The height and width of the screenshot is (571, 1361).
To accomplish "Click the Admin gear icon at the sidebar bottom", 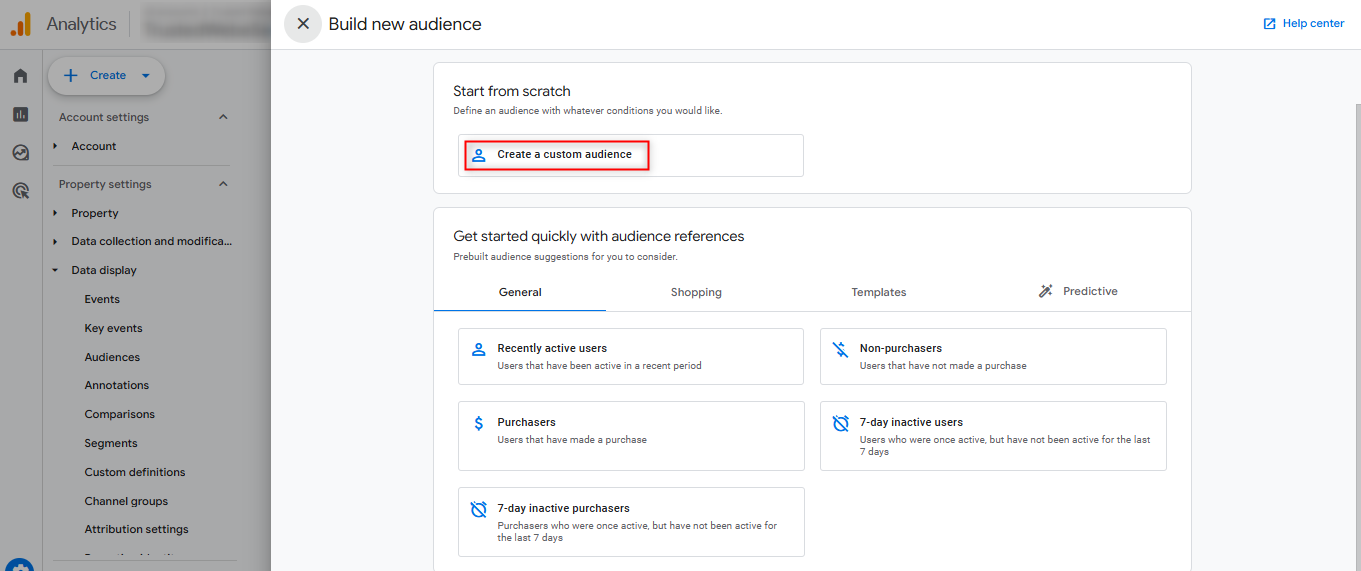I will coord(21,565).
